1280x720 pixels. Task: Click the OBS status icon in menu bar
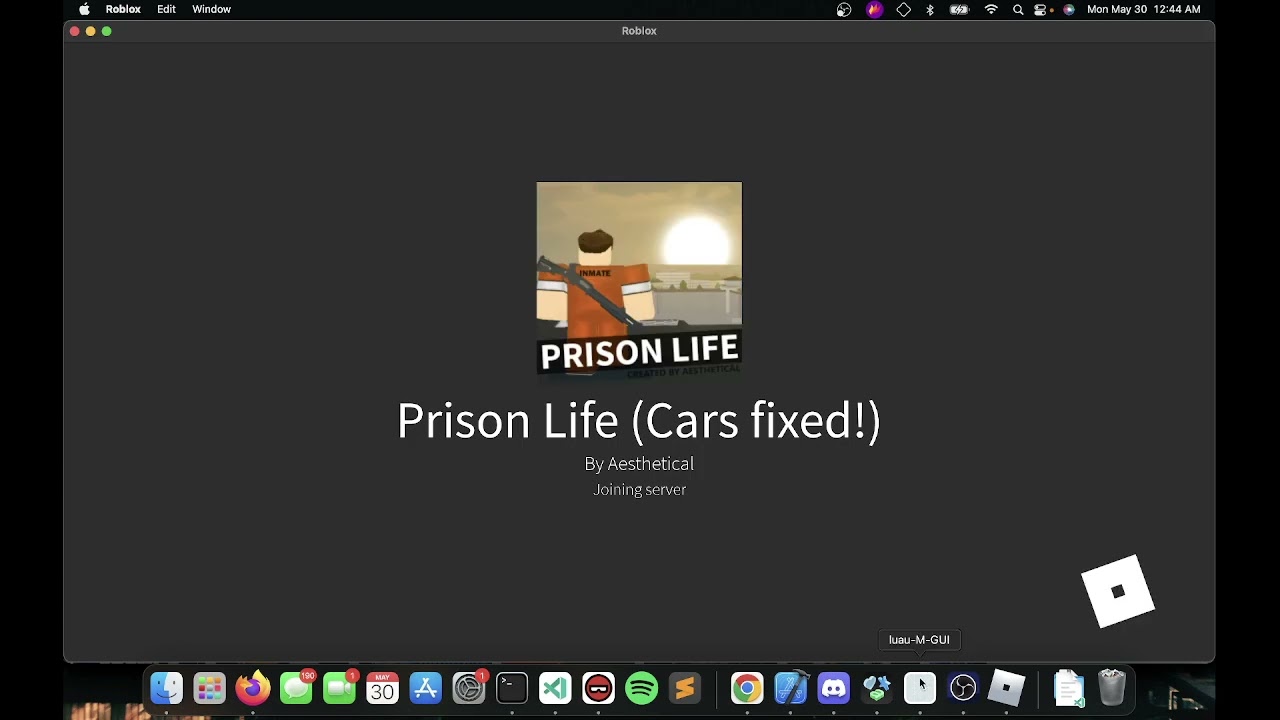(844, 9)
